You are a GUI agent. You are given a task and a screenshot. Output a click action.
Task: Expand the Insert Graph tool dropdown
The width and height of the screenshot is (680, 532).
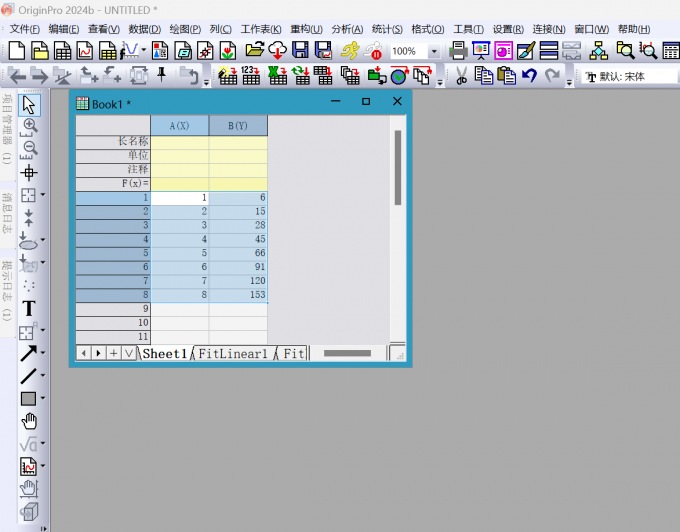(x=43, y=466)
